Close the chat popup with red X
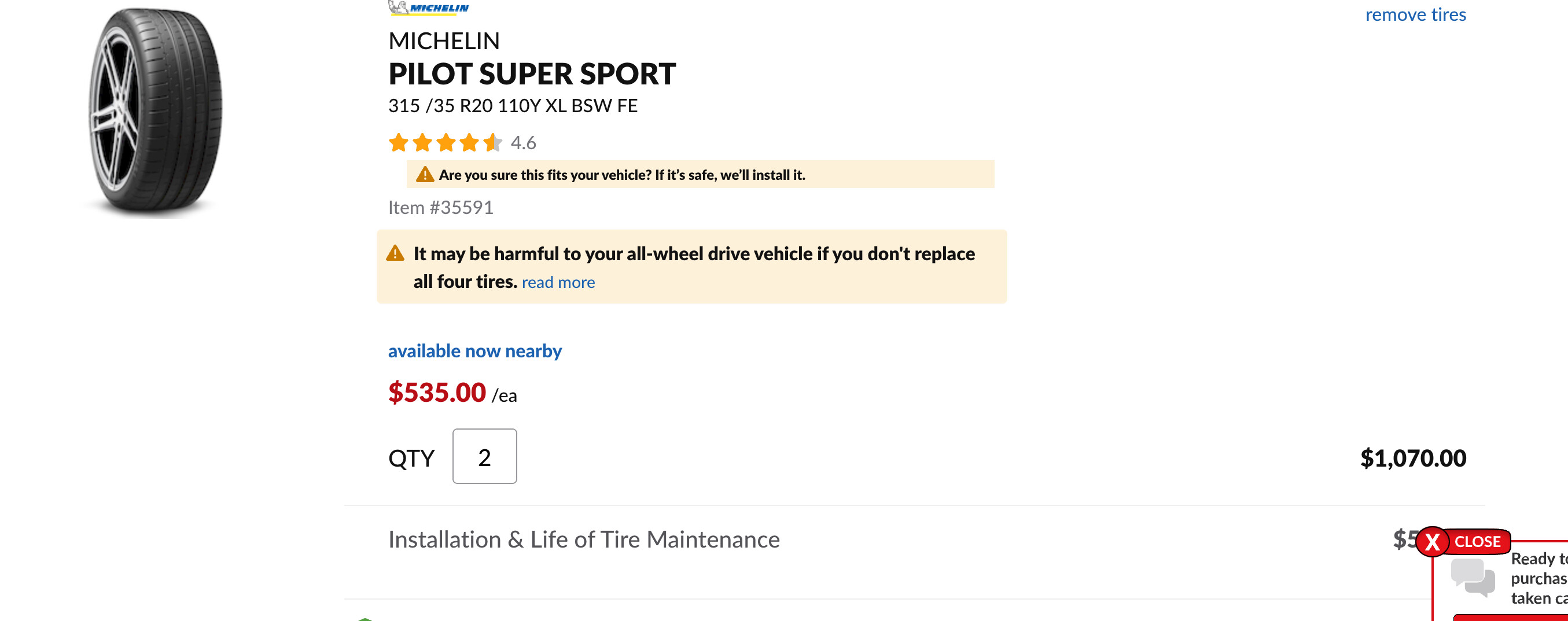The width and height of the screenshot is (1568, 621). tap(1432, 541)
